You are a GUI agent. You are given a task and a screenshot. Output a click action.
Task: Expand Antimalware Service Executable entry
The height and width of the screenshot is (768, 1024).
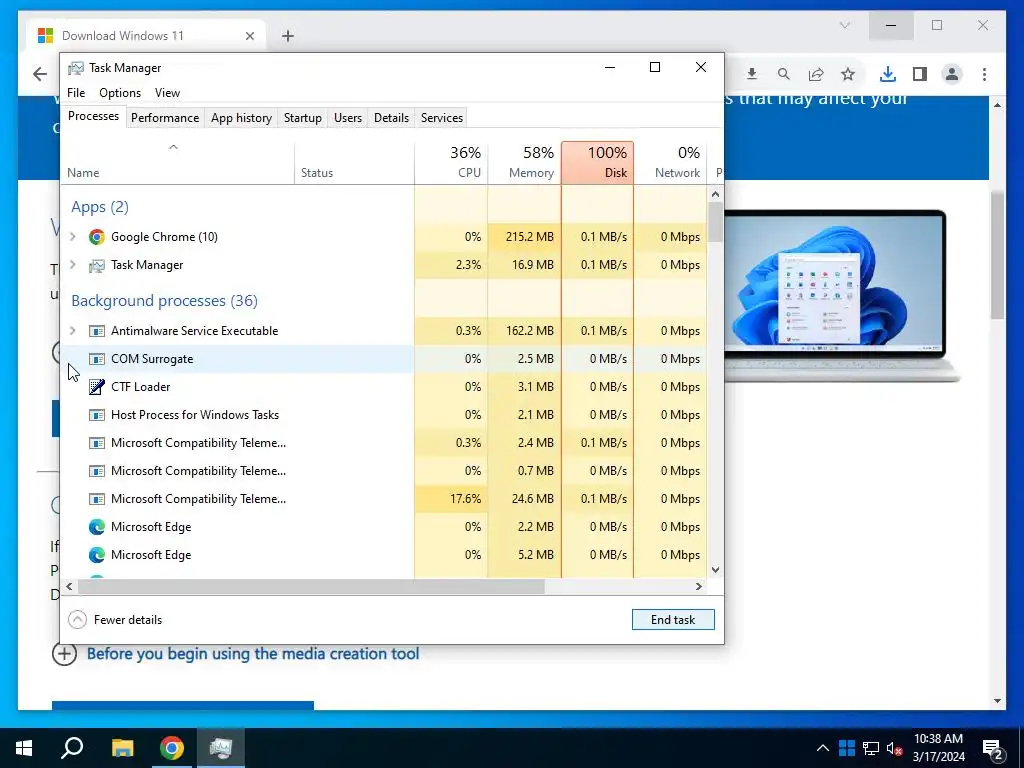72,331
